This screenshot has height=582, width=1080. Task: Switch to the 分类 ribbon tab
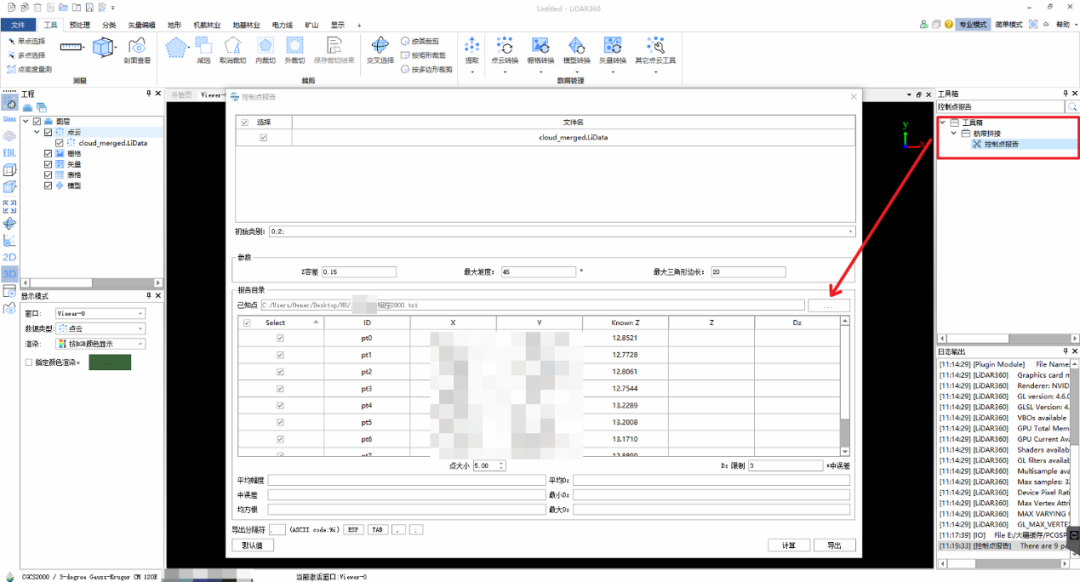point(110,25)
